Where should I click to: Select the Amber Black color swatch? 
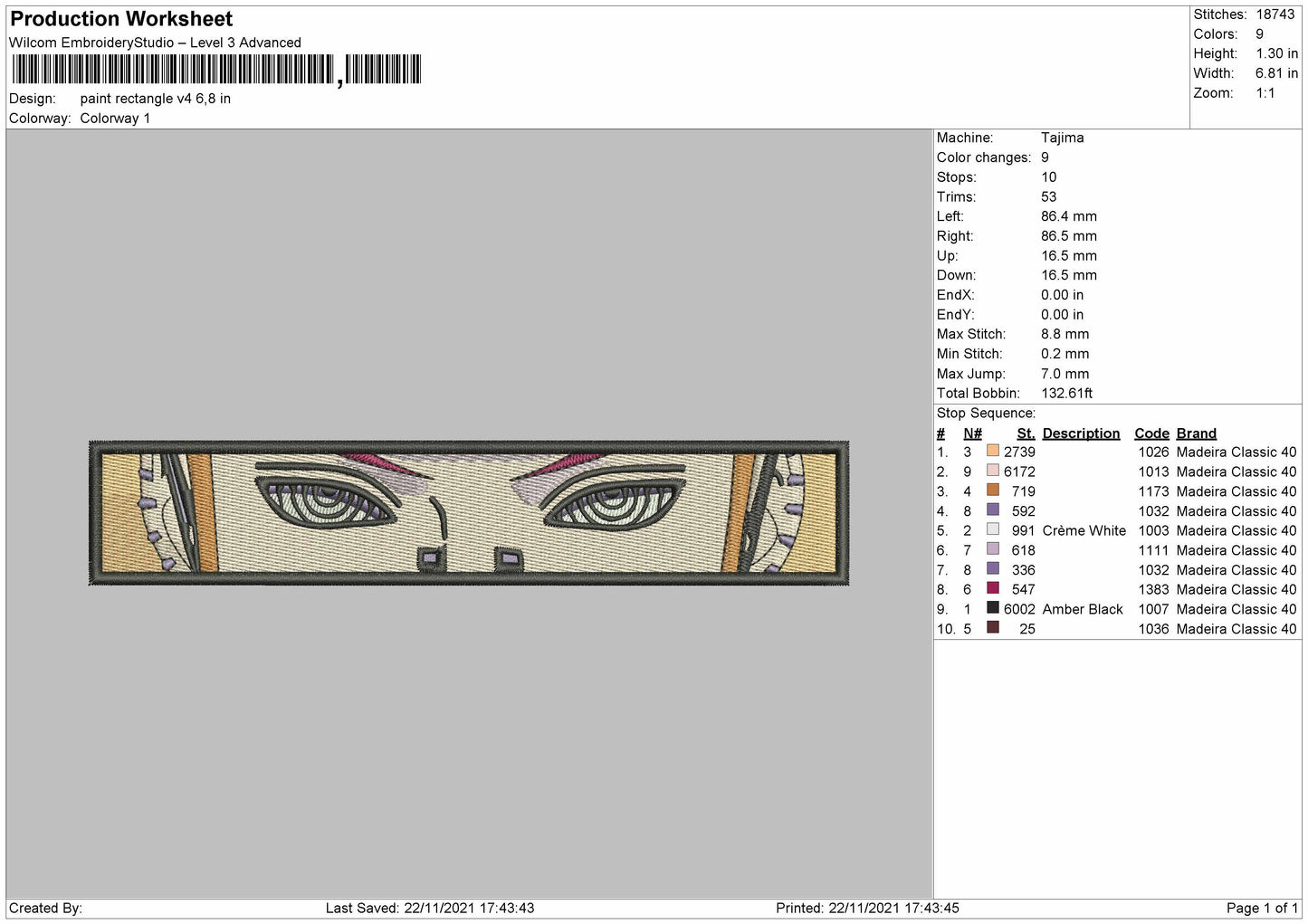pos(993,609)
